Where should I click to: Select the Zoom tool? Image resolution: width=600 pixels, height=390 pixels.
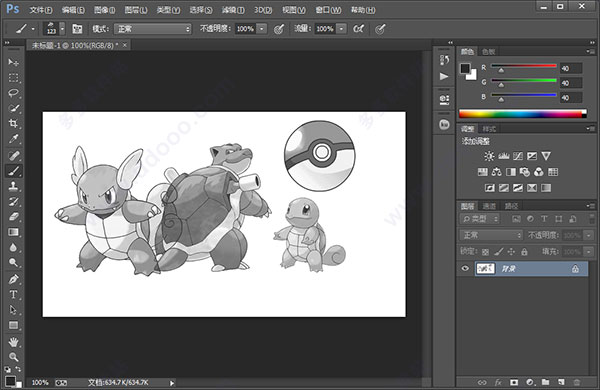(13, 357)
